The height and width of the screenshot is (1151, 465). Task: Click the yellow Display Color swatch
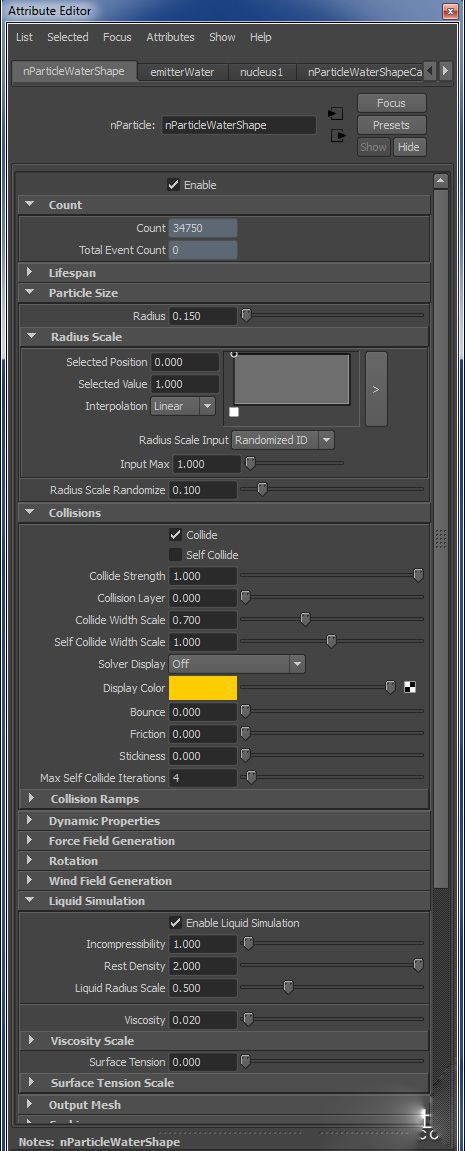pyautogui.click(x=203, y=688)
